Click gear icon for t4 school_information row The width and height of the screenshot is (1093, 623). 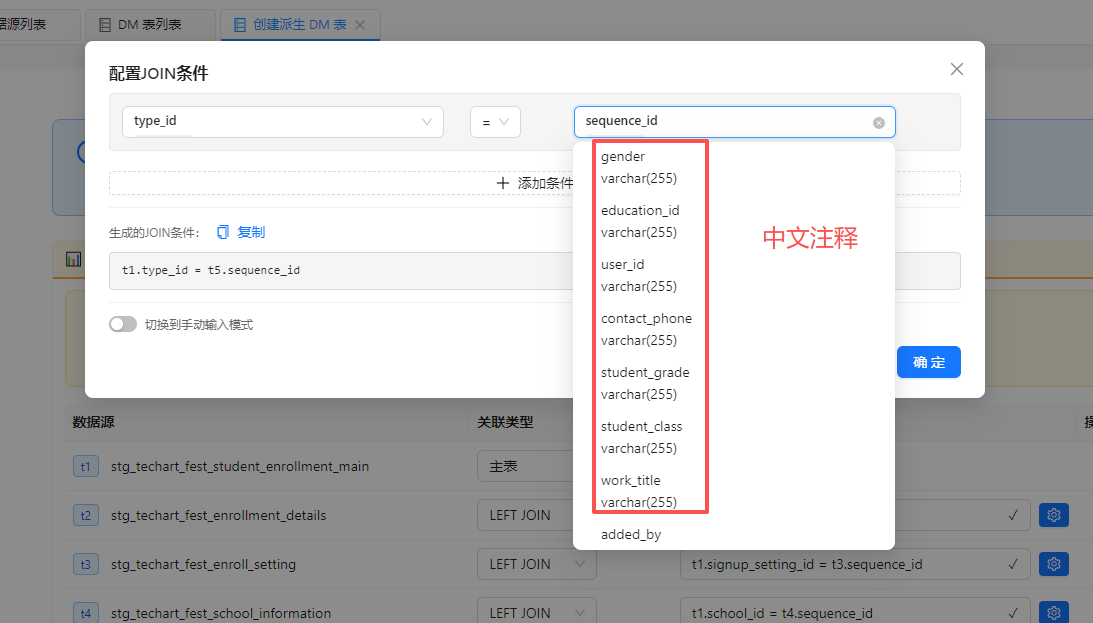[1053, 612]
